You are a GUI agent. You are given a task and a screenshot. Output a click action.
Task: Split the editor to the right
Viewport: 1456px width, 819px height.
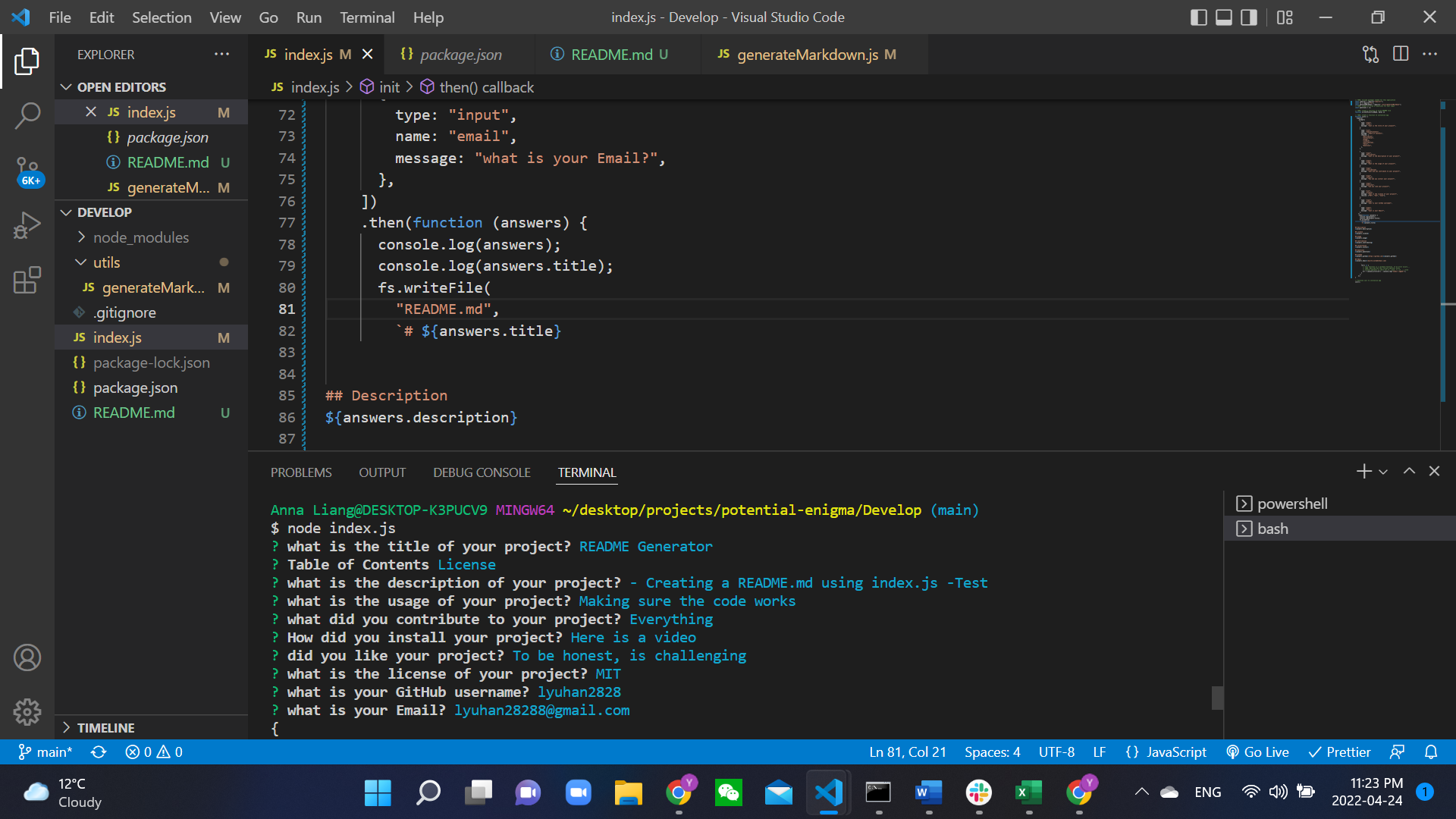(1401, 54)
